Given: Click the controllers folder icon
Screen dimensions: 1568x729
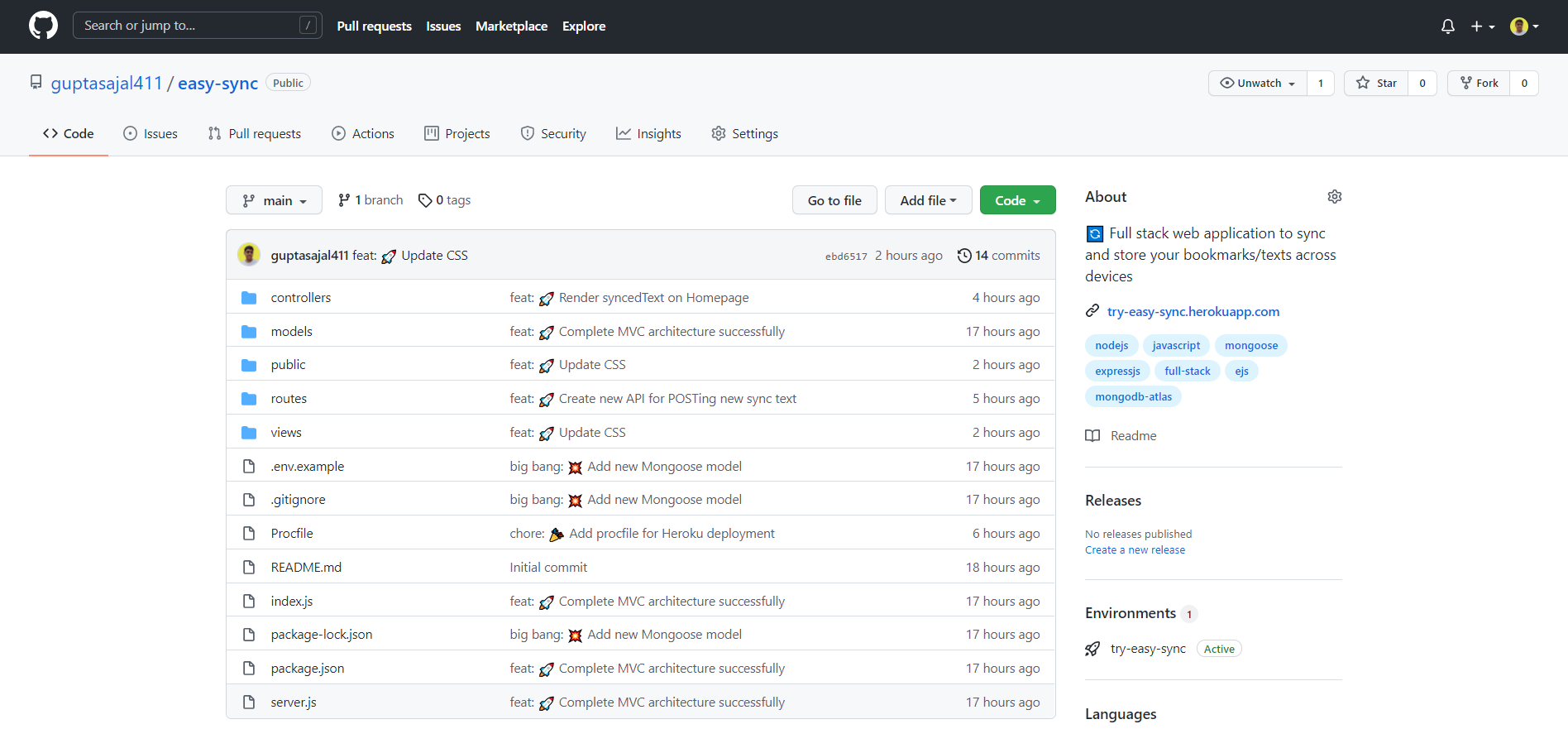Looking at the screenshot, I should [x=249, y=298].
